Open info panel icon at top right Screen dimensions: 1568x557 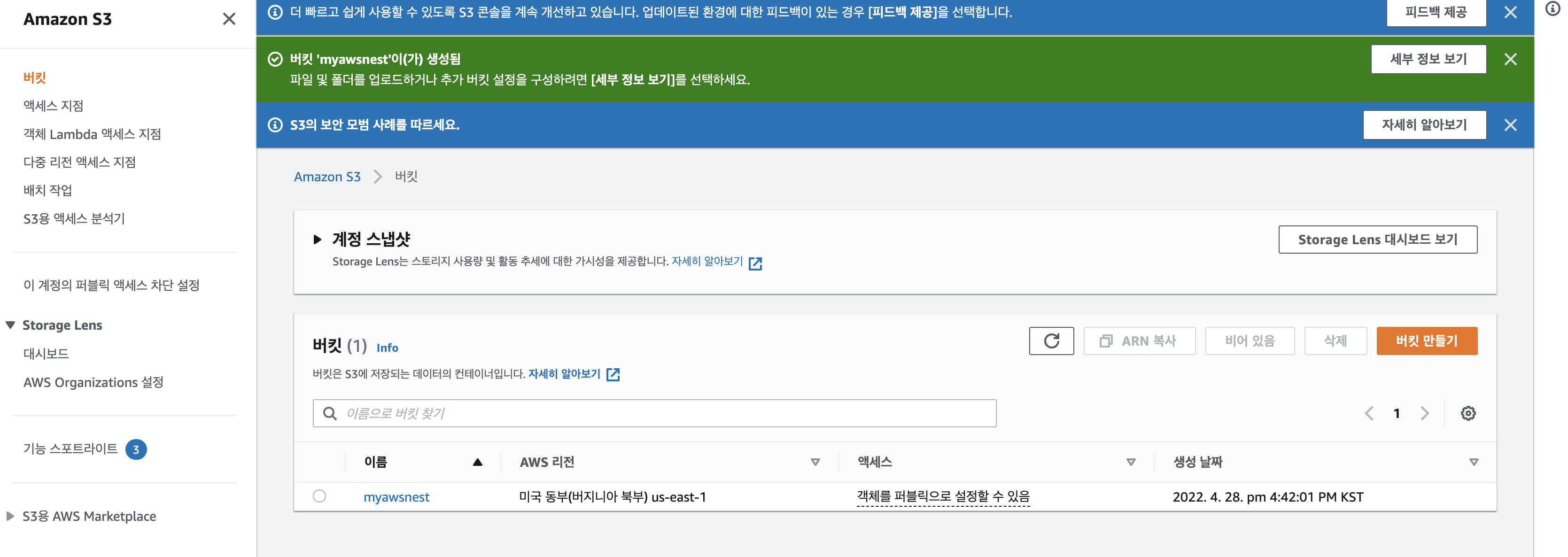[1552, 8]
